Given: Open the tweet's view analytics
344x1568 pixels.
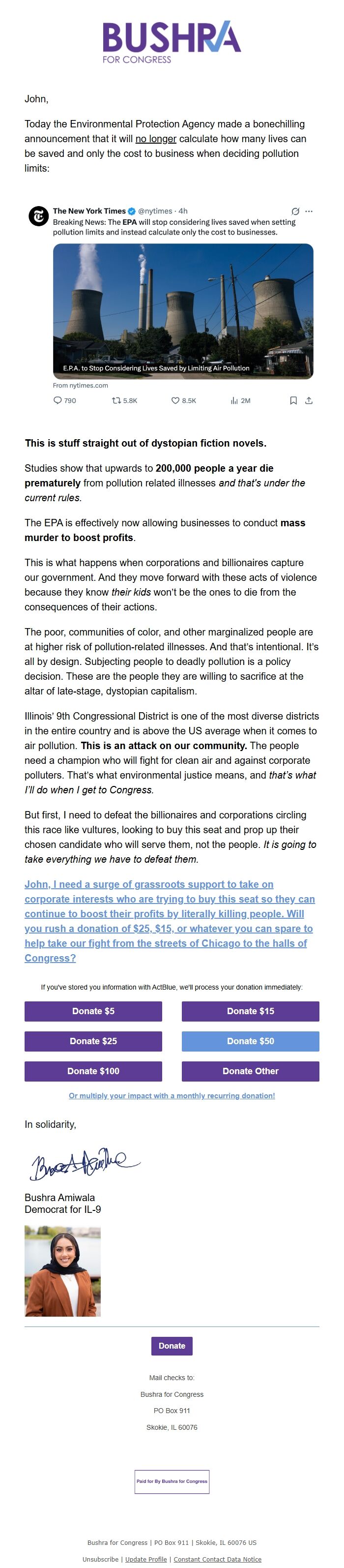Looking at the screenshot, I should (x=234, y=400).
